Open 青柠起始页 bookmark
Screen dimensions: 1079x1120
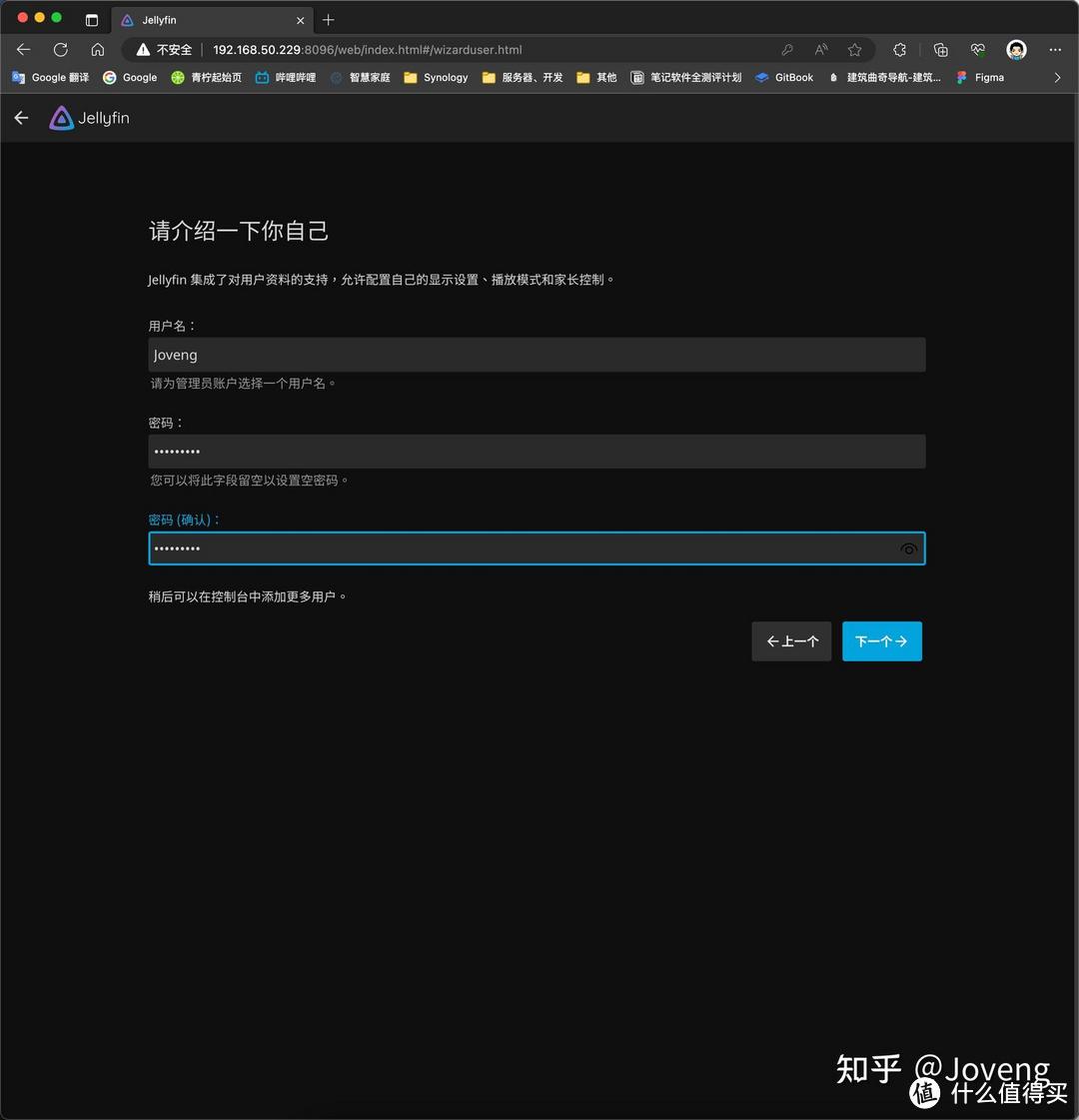[207, 77]
